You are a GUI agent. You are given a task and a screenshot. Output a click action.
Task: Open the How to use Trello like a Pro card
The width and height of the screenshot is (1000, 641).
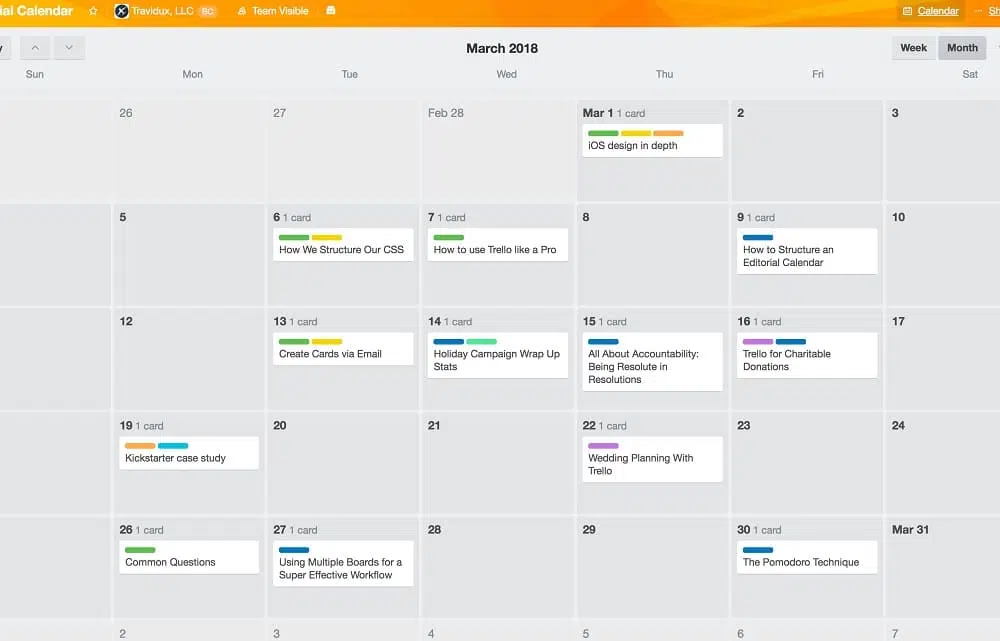[497, 245]
